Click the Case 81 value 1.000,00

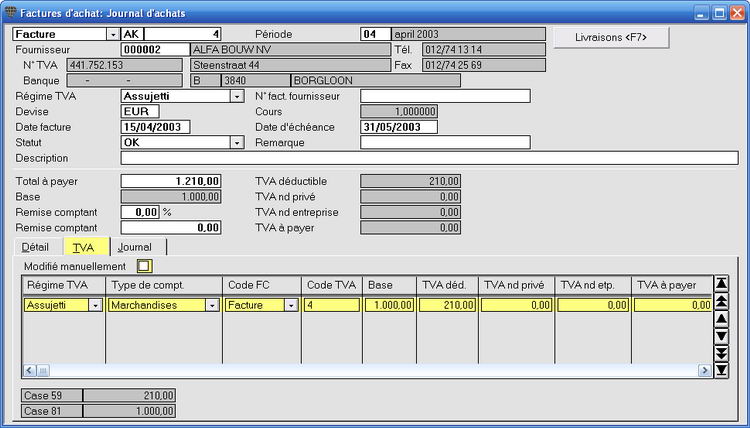(129, 411)
